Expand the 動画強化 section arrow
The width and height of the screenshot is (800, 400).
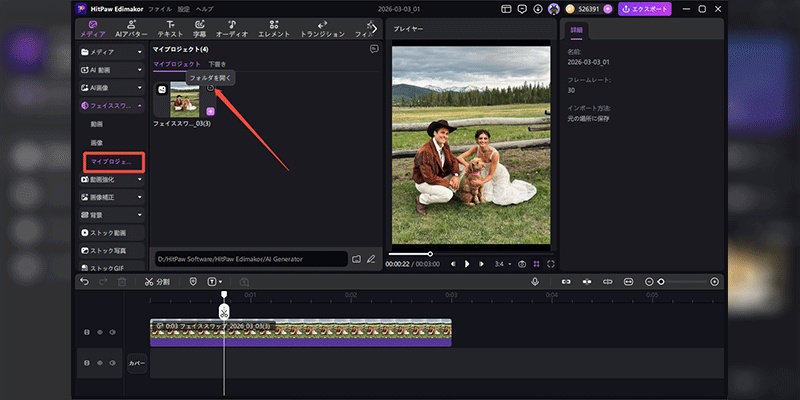point(140,179)
